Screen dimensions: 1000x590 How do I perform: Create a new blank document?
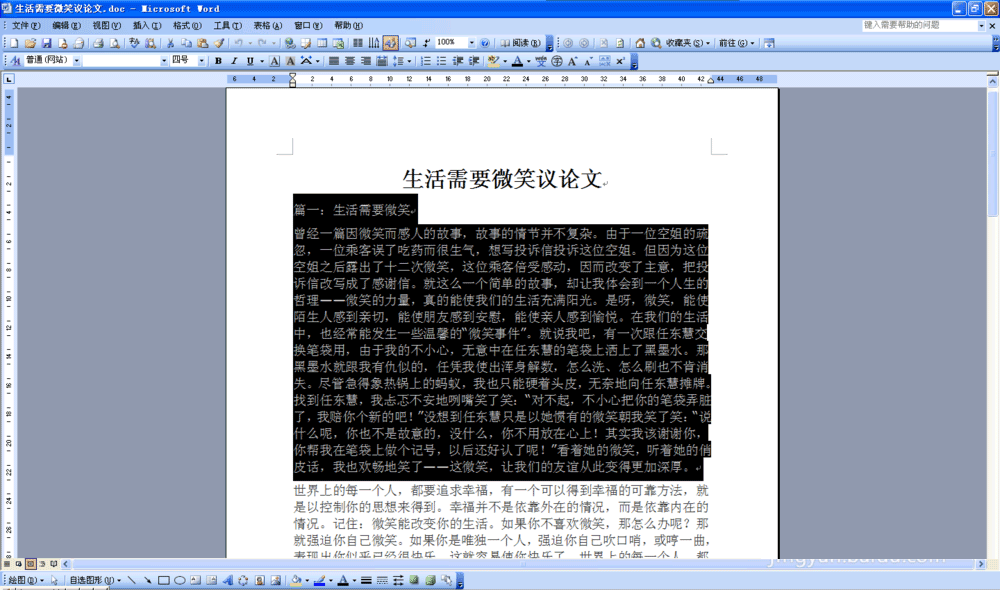point(14,43)
